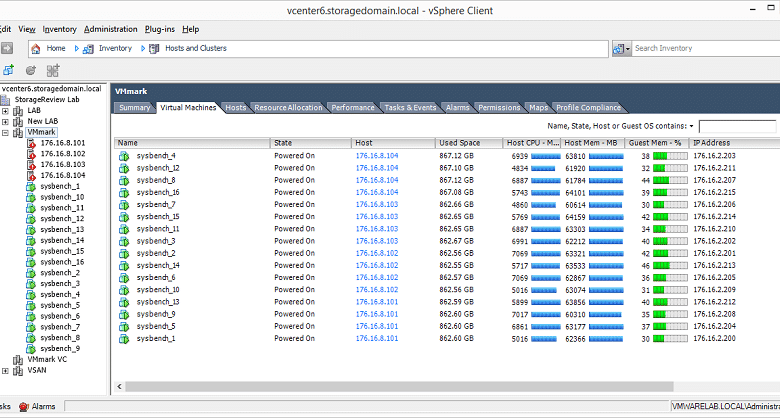
Task: Click the Host Mem bar for sysbench_9
Action: pyautogui.click(x=605, y=314)
